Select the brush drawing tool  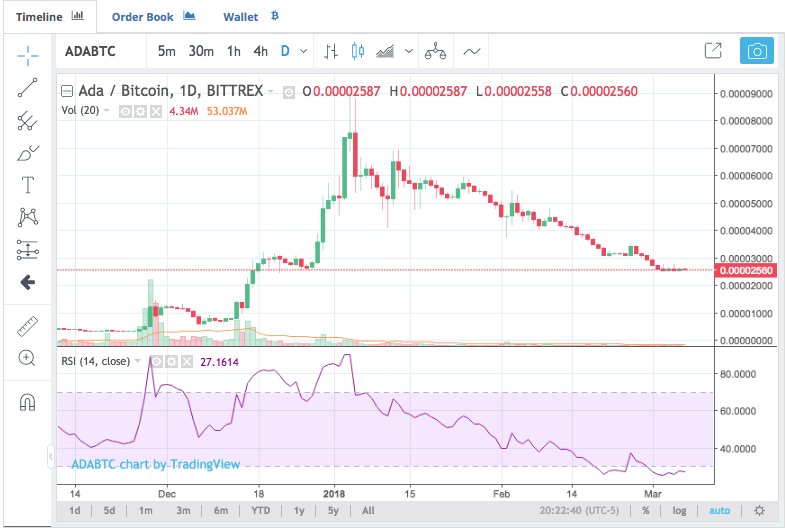(28, 153)
